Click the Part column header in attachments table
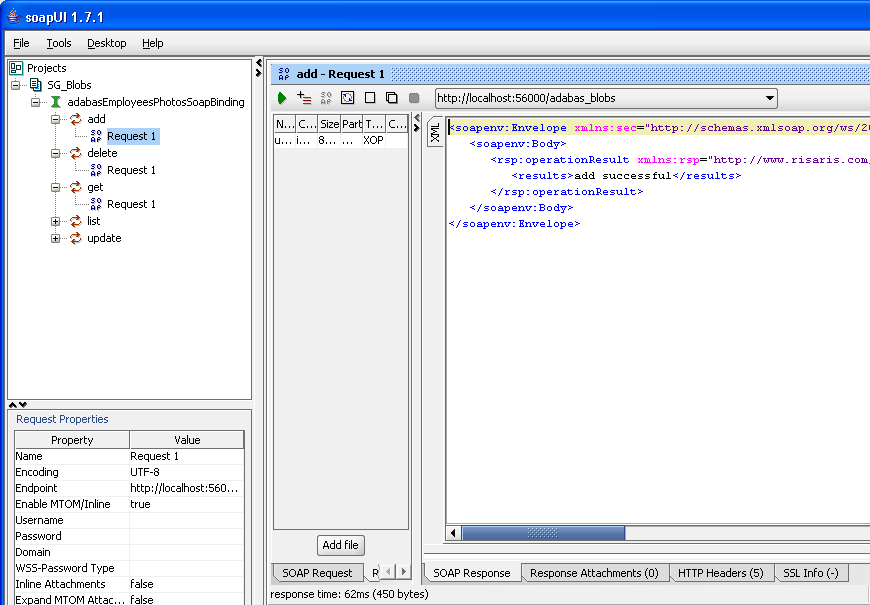Screen dimensions: 870x605 [x=352, y=124]
